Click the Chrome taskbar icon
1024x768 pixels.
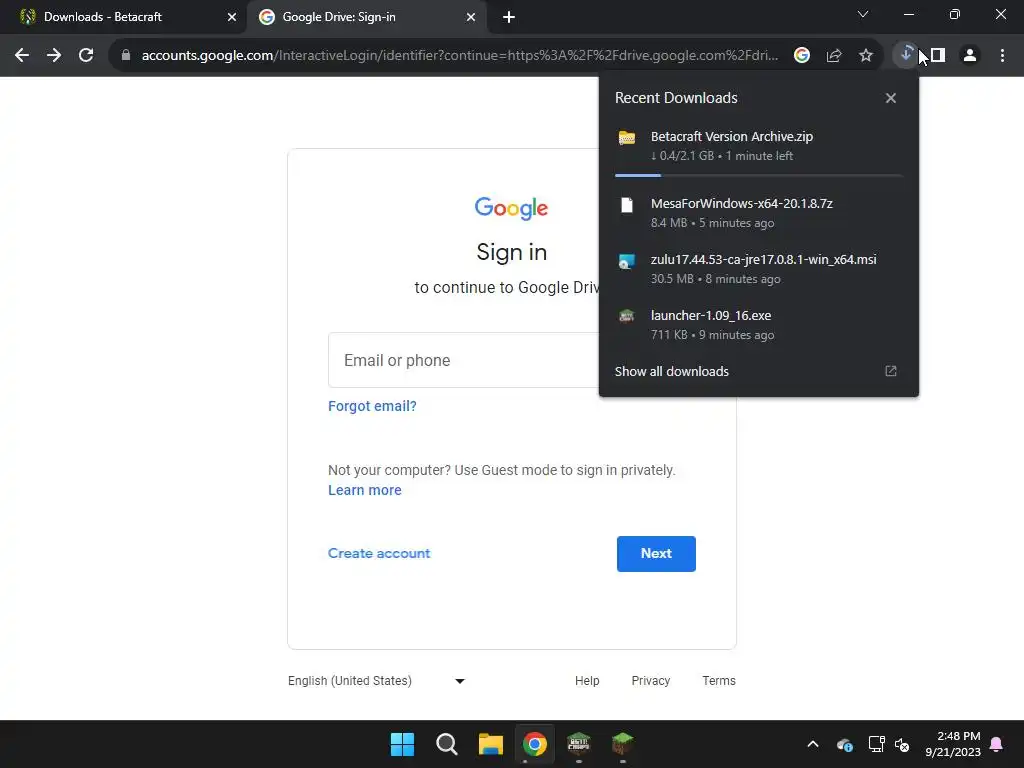coord(535,744)
